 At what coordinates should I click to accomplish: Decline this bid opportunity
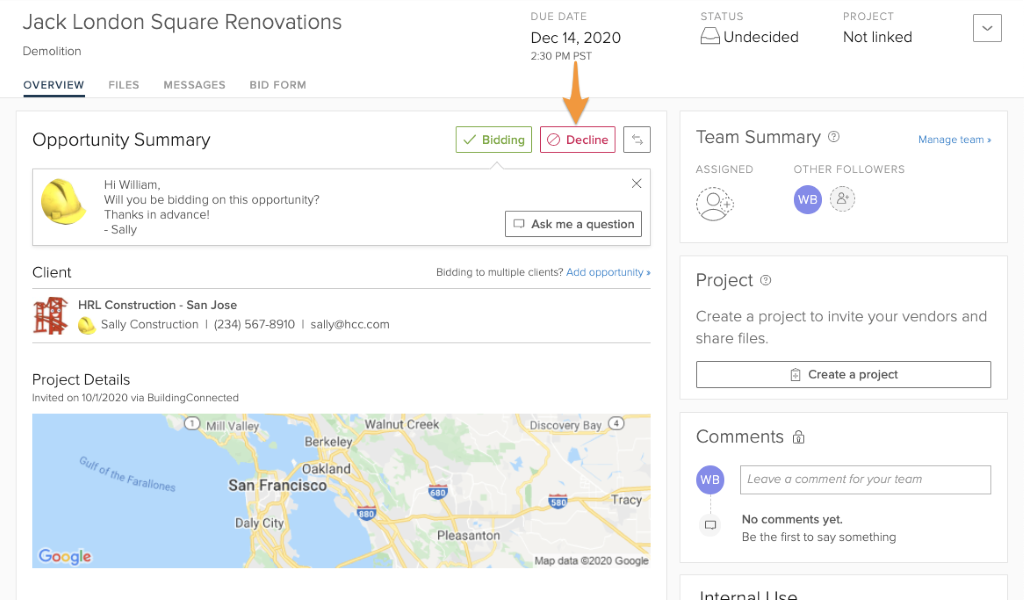pos(577,140)
